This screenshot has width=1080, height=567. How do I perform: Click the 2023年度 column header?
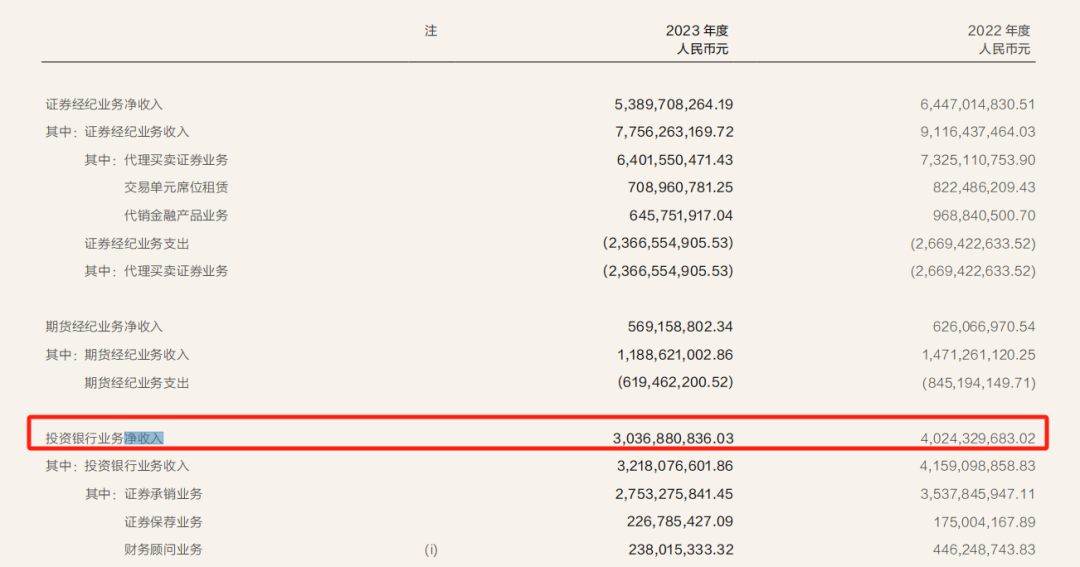pyautogui.click(x=697, y=31)
